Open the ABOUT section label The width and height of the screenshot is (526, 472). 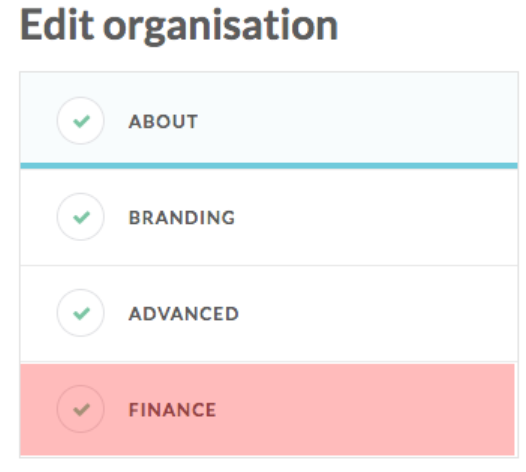click(163, 121)
